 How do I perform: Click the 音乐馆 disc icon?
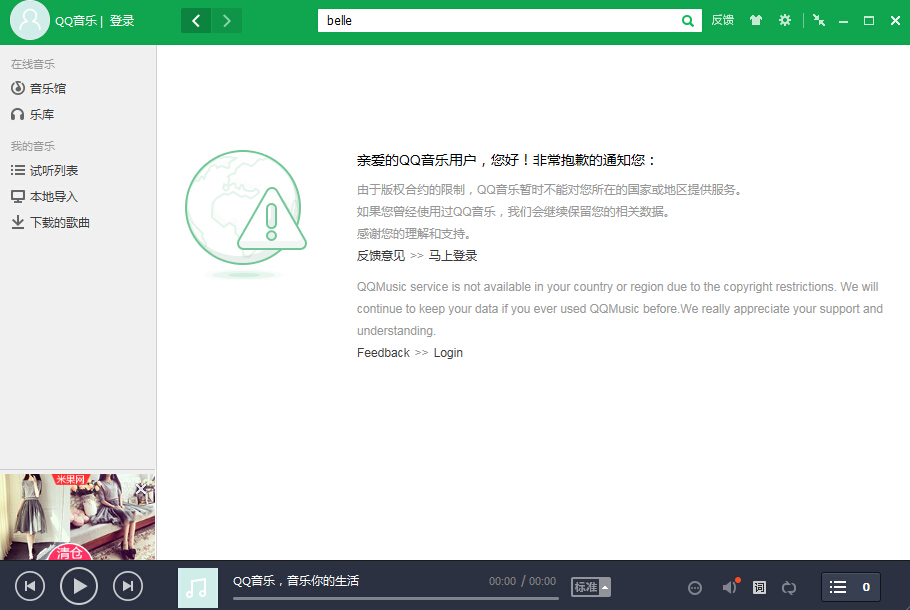coord(18,88)
